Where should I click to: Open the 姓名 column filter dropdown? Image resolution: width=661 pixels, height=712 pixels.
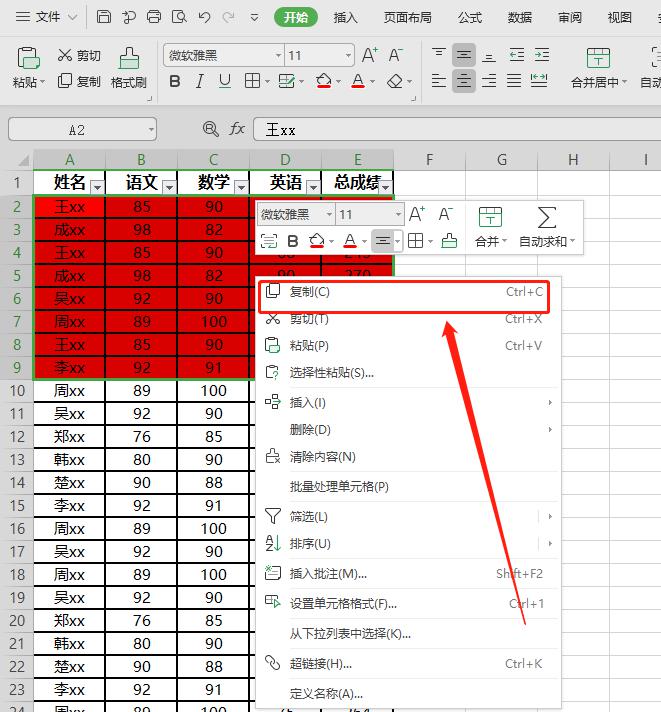click(97, 186)
